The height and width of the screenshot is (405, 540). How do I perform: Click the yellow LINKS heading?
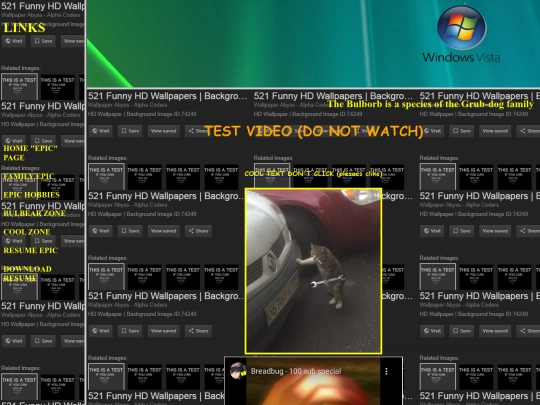(x=24, y=28)
